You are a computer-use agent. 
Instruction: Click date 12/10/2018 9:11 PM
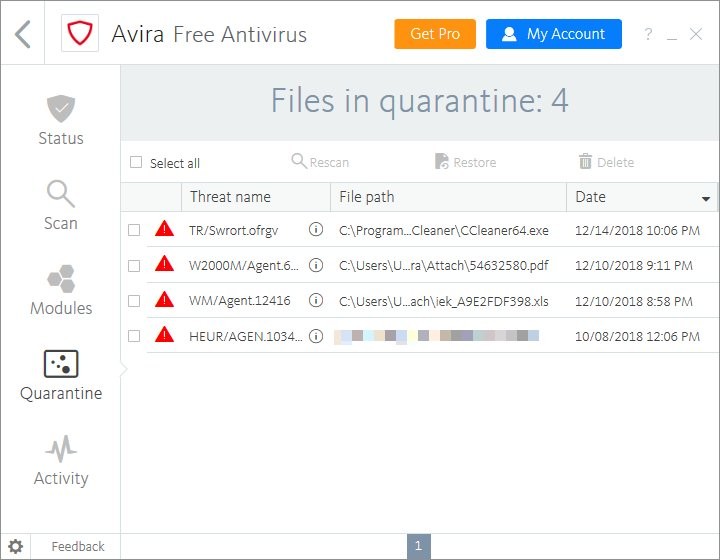pyautogui.click(x=634, y=266)
